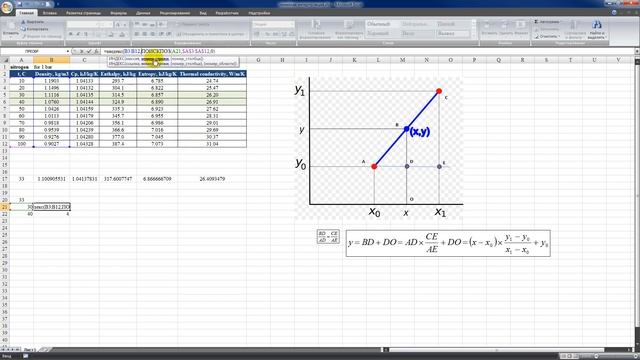Select the Лист1 sheet tab
Image resolution: width=640 pixels, height=360 pixels.
click(x=29, y=350)
